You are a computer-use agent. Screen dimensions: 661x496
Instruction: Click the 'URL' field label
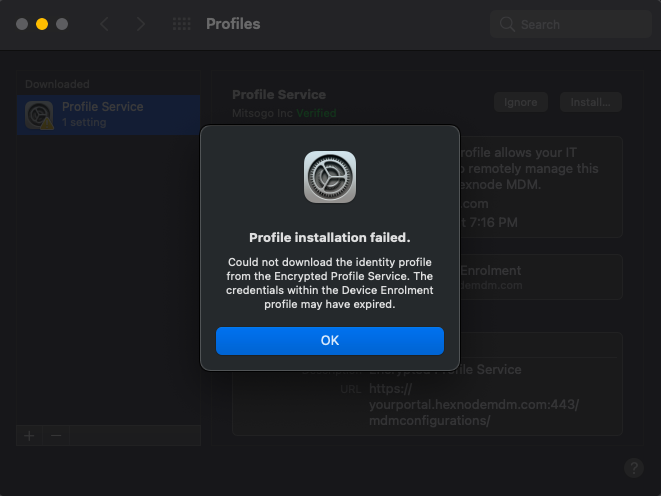tap(351, 389)
